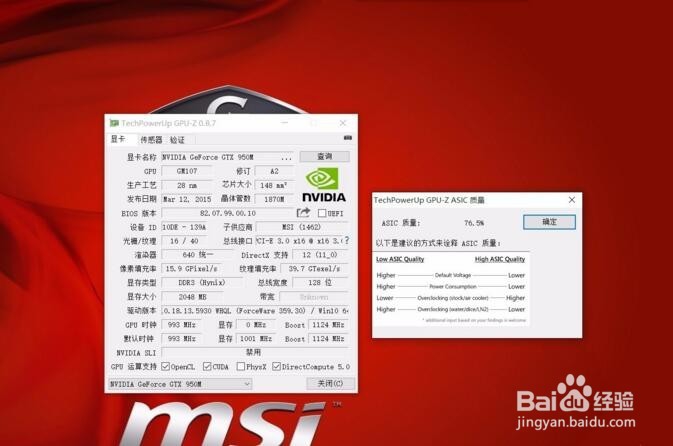This screenshot has height=446, width=673.
Task: Toggle the PhysX checkbox
Action: [x=241, y=367]
